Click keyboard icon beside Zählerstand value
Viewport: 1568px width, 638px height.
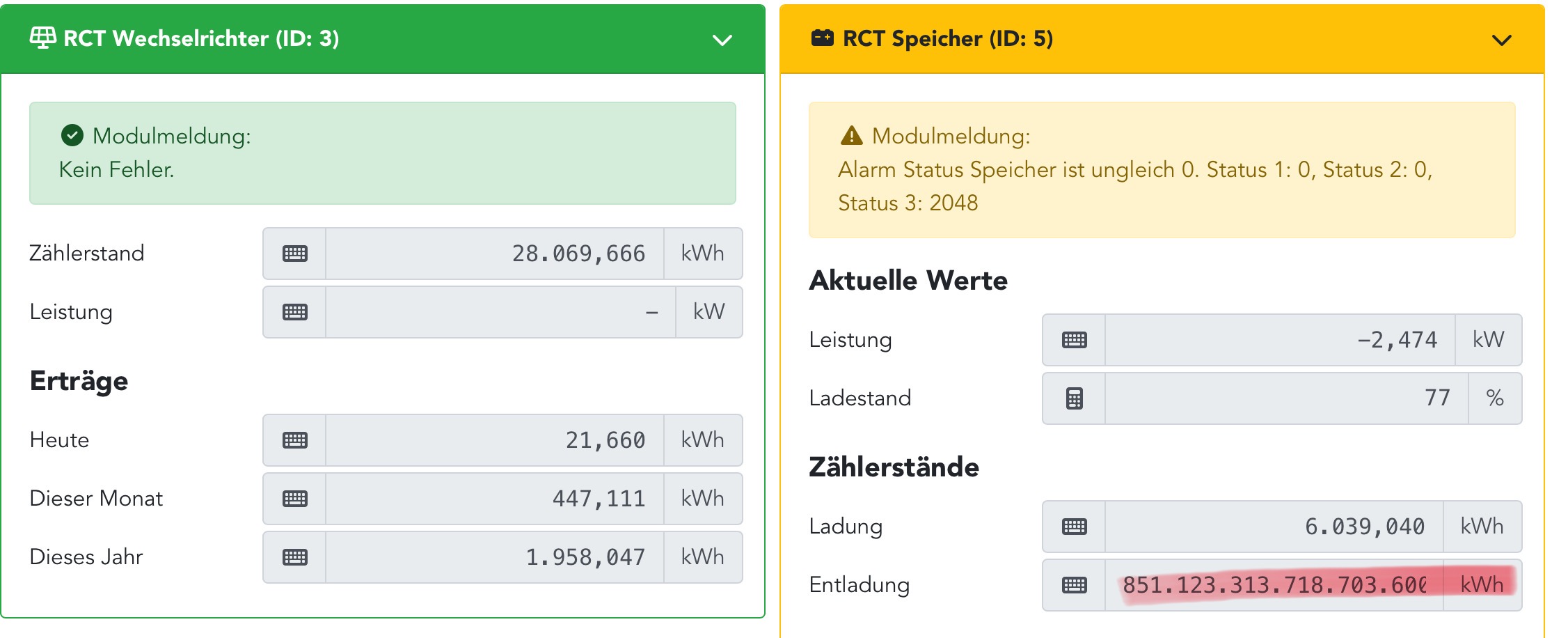point(295,254)
